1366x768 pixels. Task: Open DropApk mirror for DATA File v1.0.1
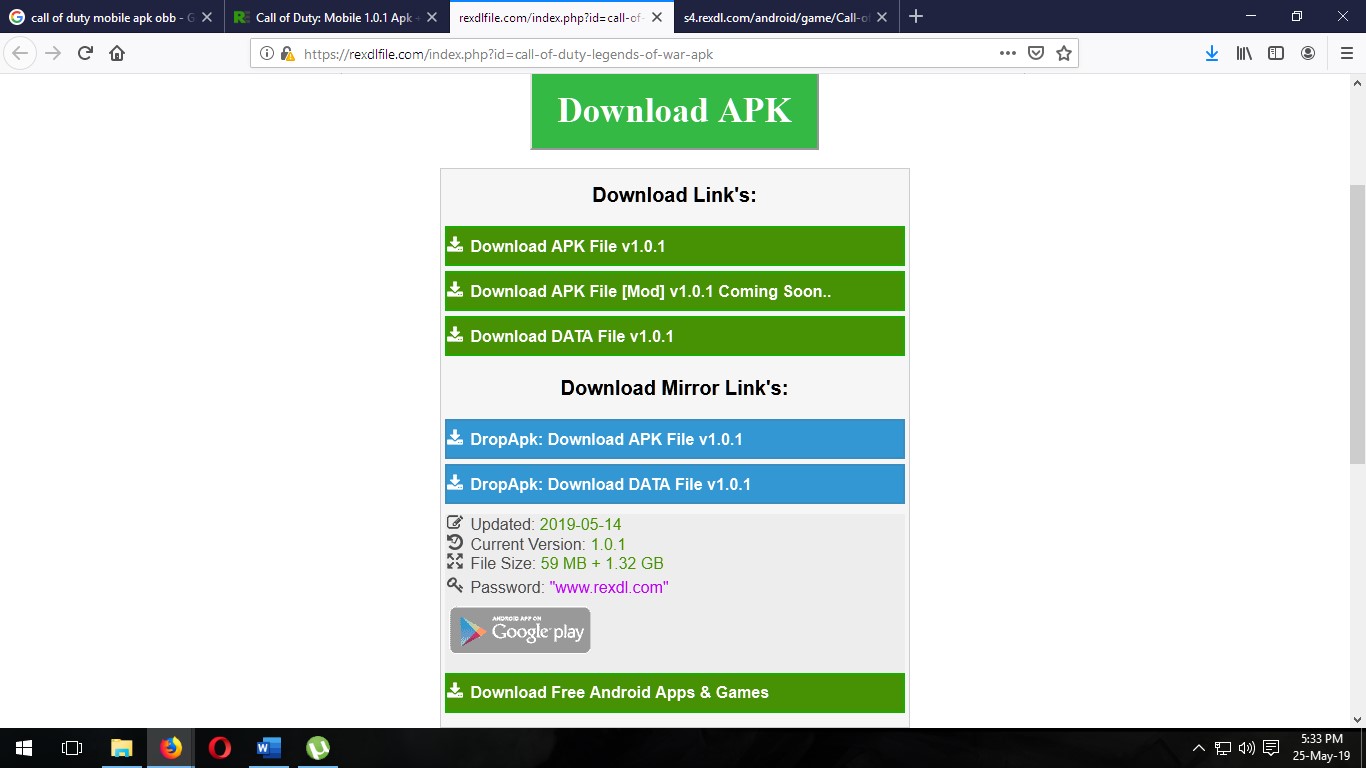click(674, 483)
